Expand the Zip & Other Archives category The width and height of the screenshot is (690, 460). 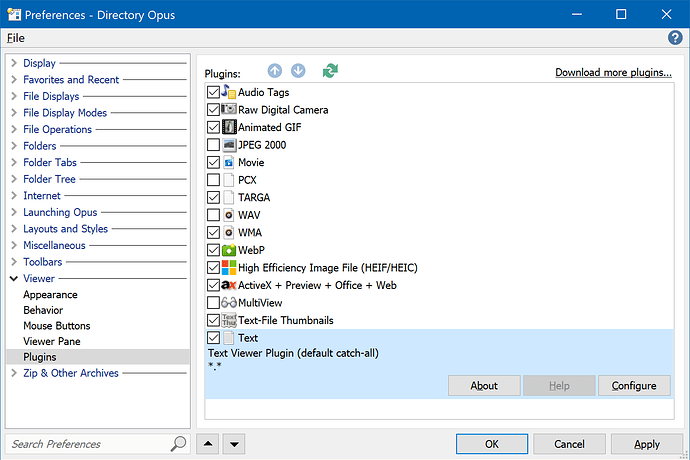coord(14,373)
